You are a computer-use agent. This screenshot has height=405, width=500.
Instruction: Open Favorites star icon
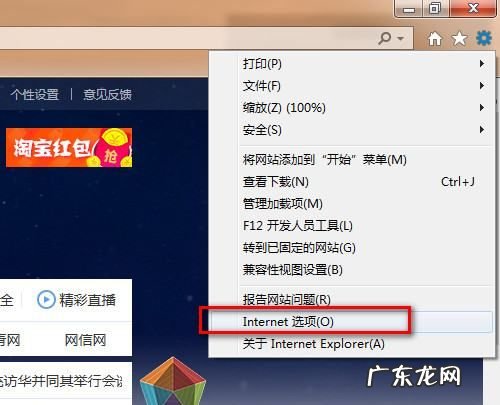pyautogui.click(x=459, y=39)
